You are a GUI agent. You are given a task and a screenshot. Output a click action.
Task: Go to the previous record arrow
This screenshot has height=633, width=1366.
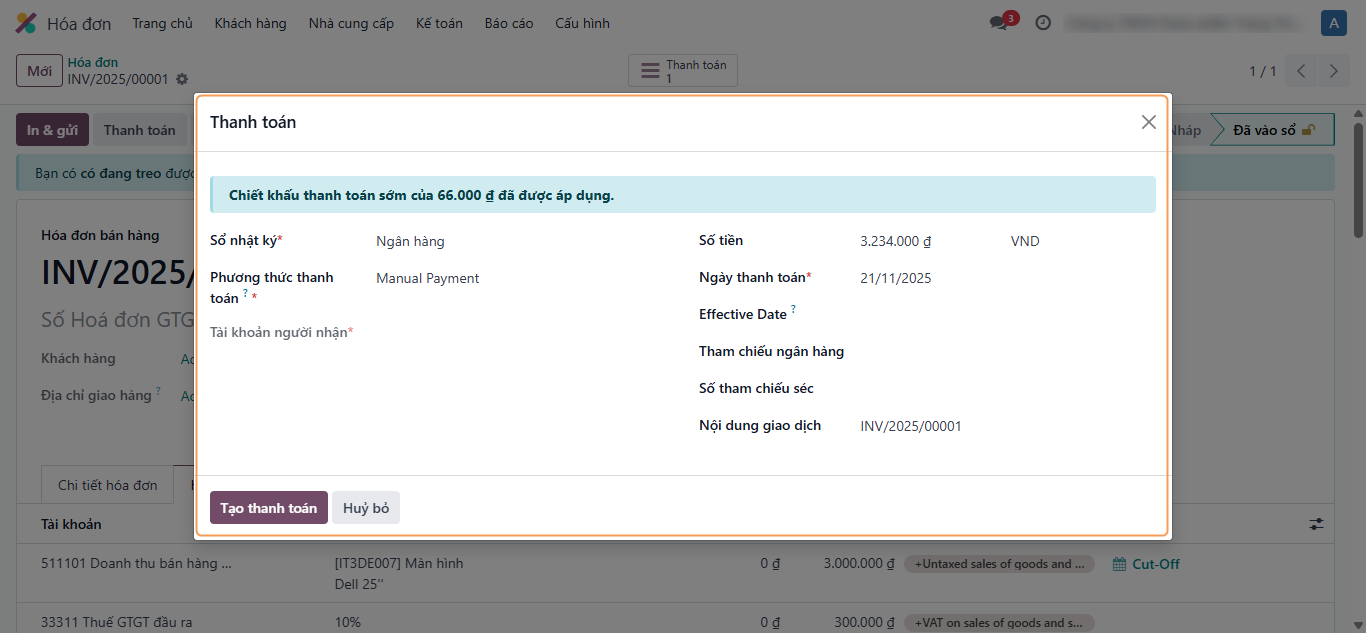pyautogui.click(x=1301, y=71)
